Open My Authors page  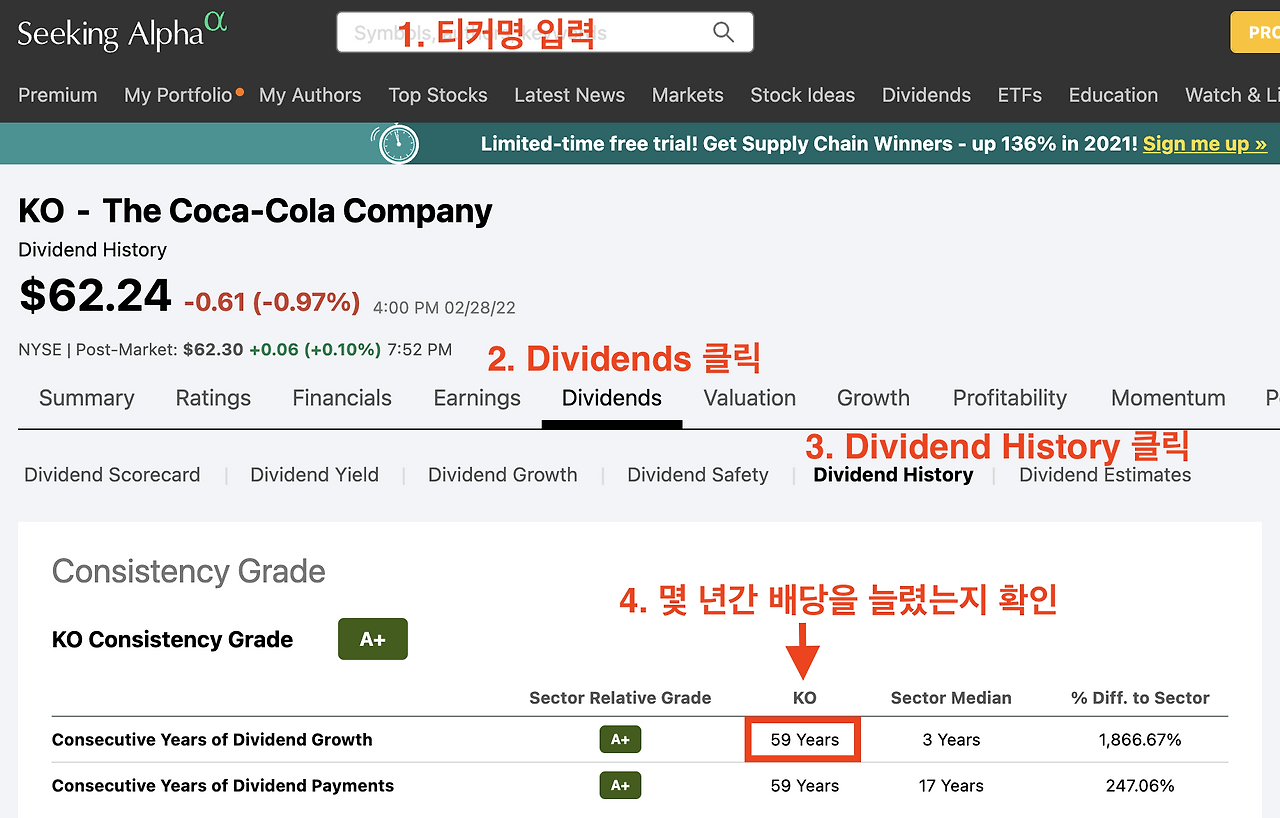pyautogui.click(x=310, y=95)
